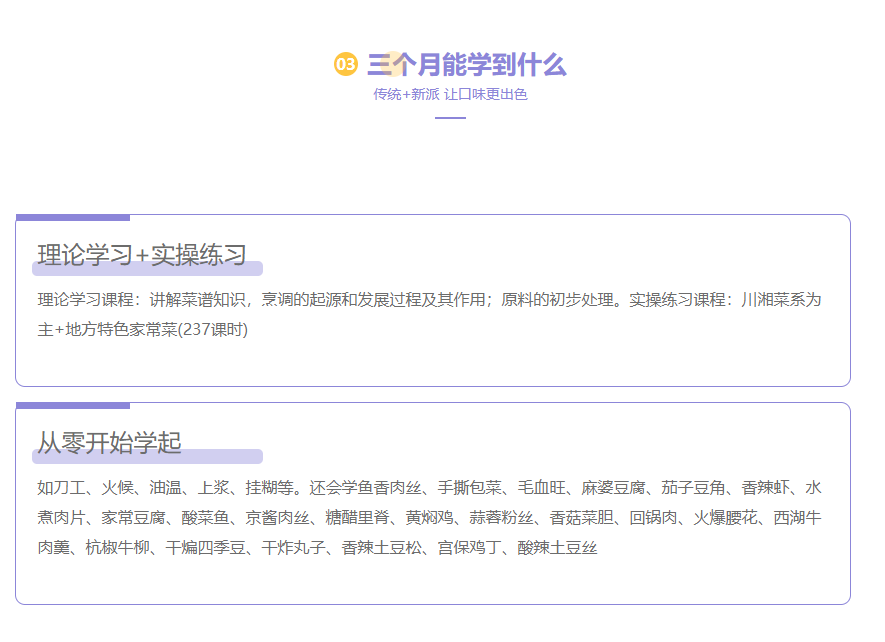
Task: Select the 从零开始学起 card heading
Action: coord(110,442)
